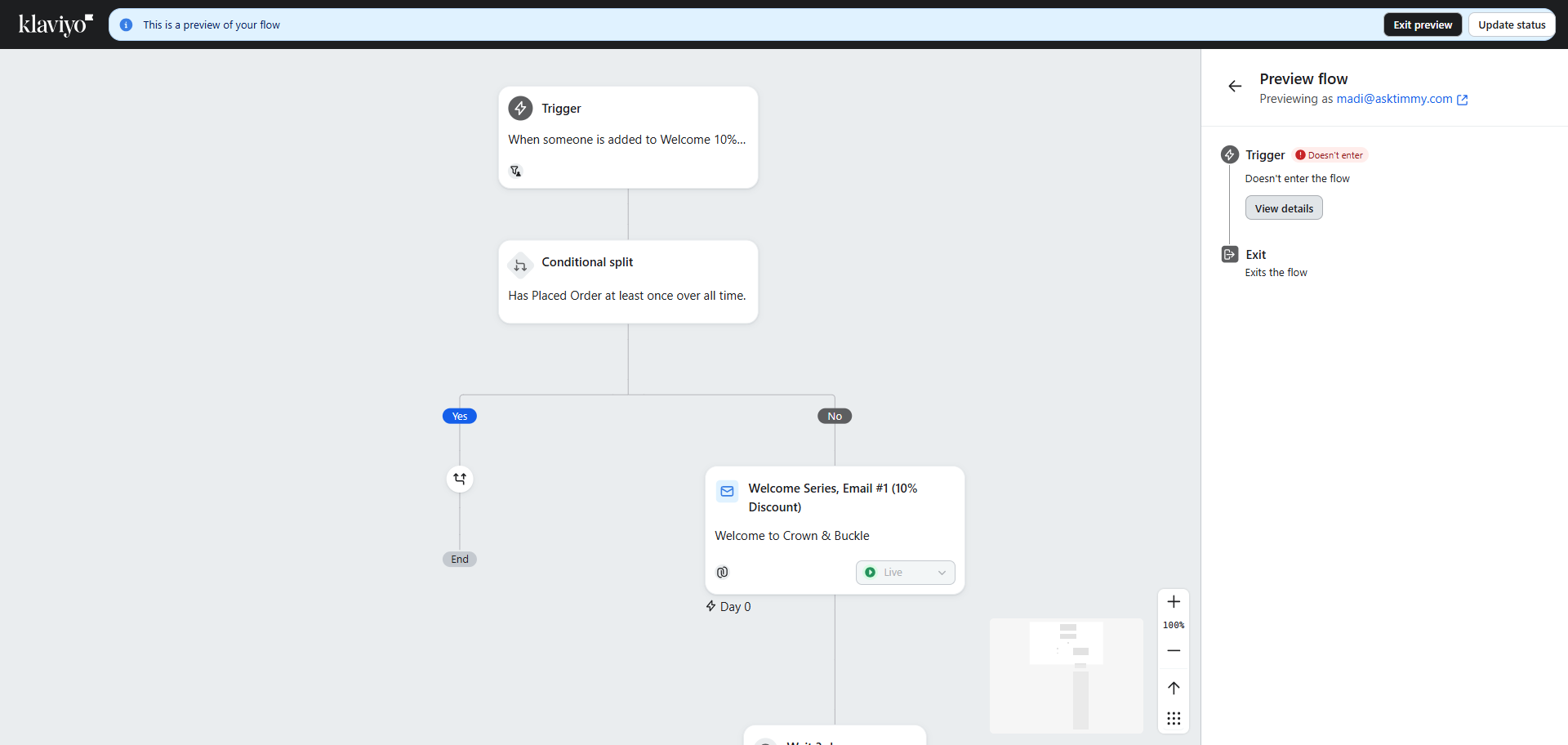Click Exit preview button
The image size is (1568, 745).
click(1422, 25)
